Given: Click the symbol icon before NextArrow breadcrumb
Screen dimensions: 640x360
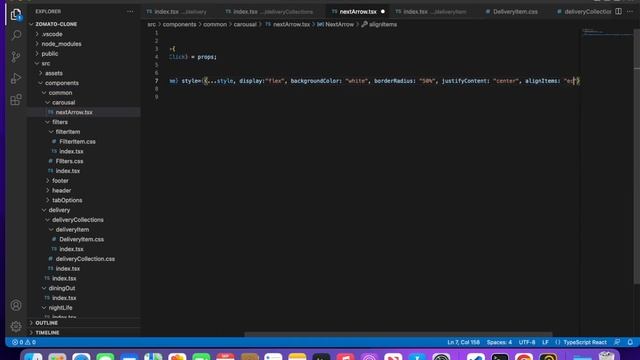Looking at the screenshot, I should coord(320,24).
